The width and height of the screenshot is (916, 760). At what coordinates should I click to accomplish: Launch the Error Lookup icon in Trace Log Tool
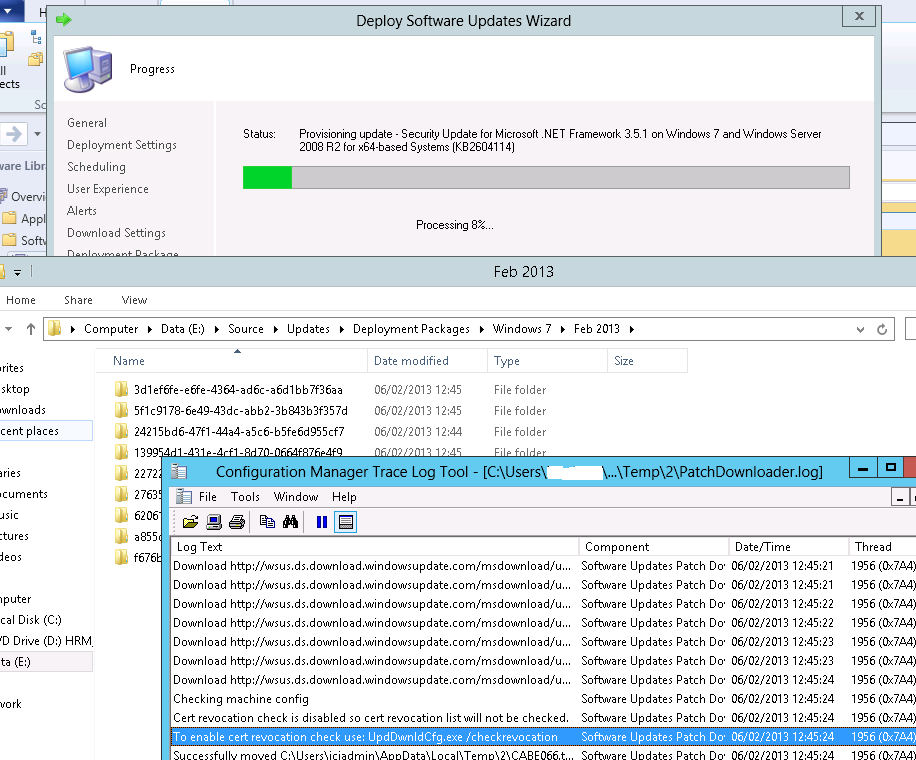coord(214,521)
